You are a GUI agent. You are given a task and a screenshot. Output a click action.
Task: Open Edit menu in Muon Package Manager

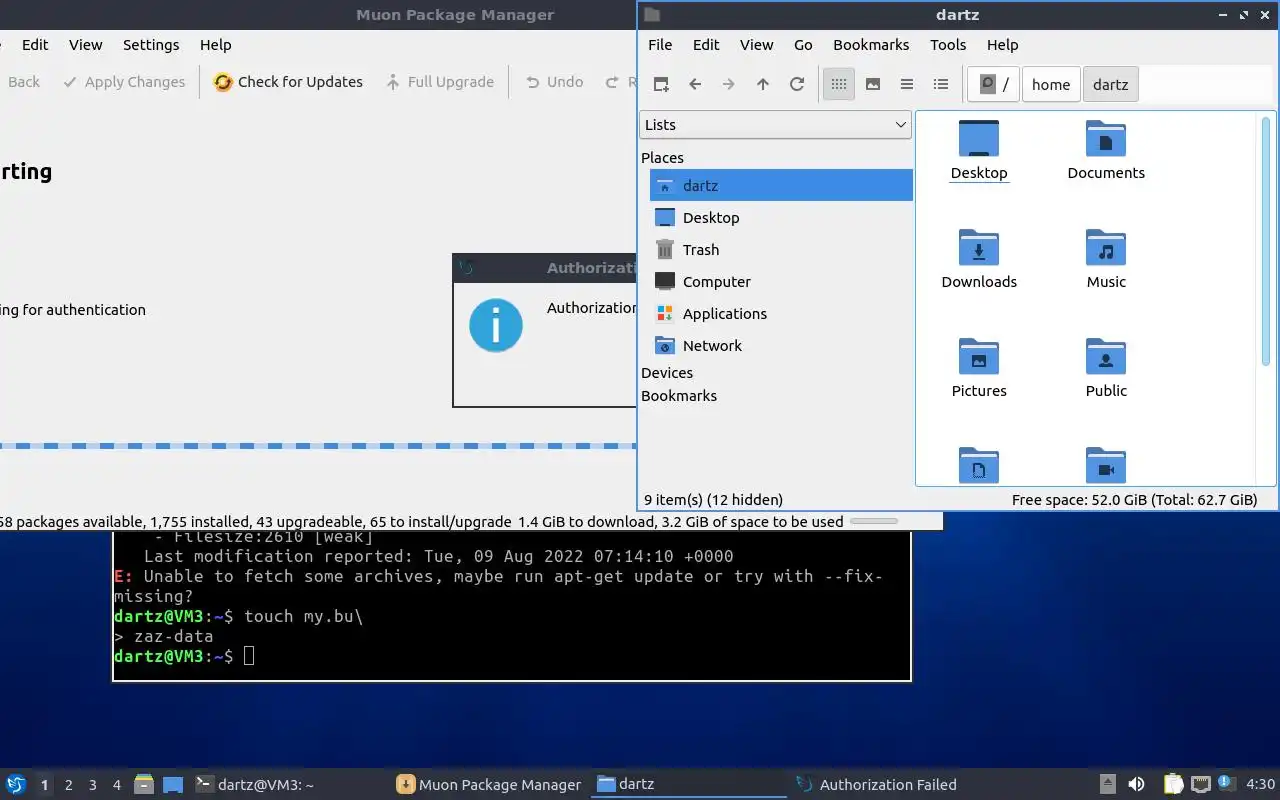35,44
